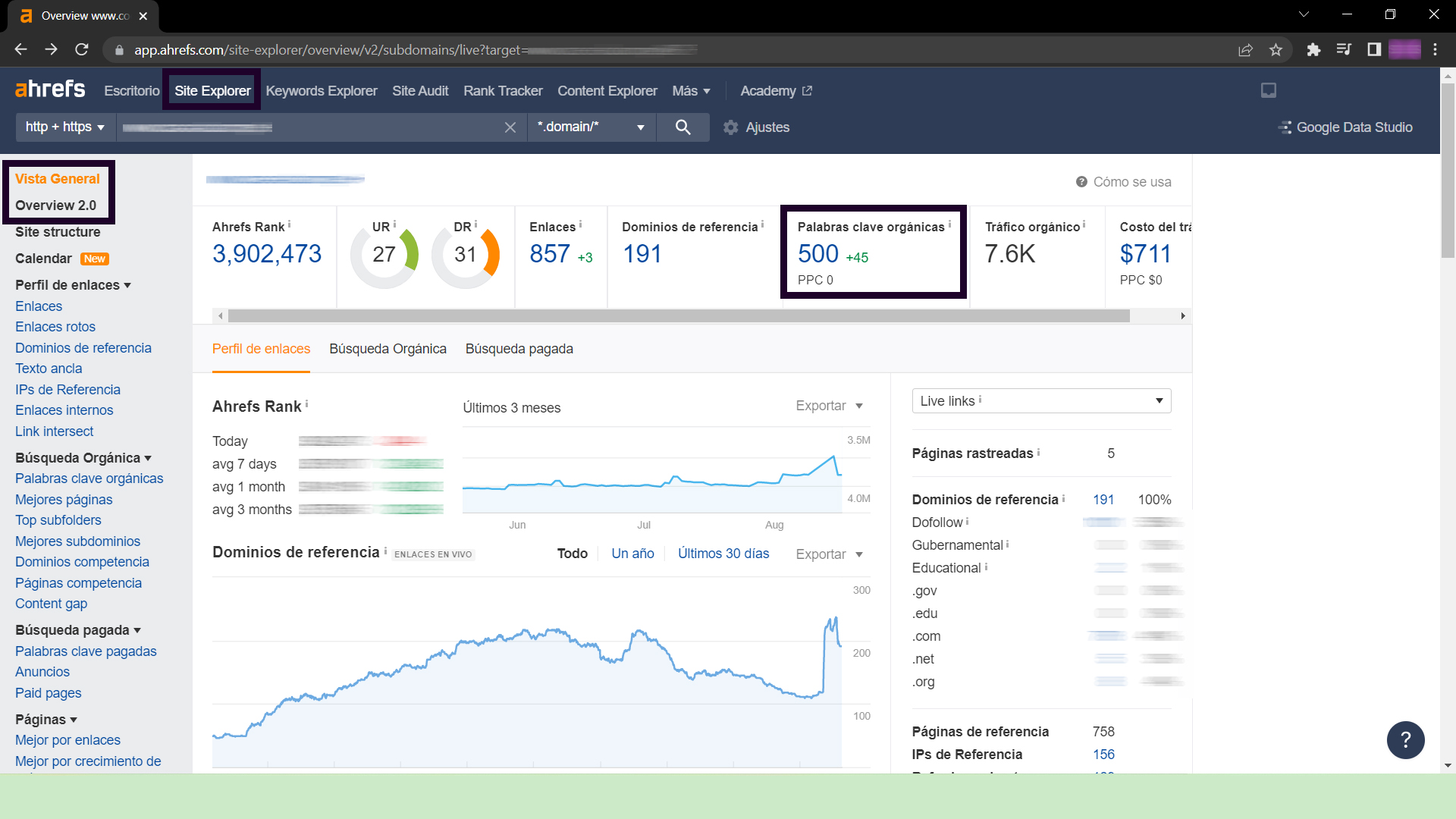
Task: Open Rank Tracker
Action: tap(503, 91)
